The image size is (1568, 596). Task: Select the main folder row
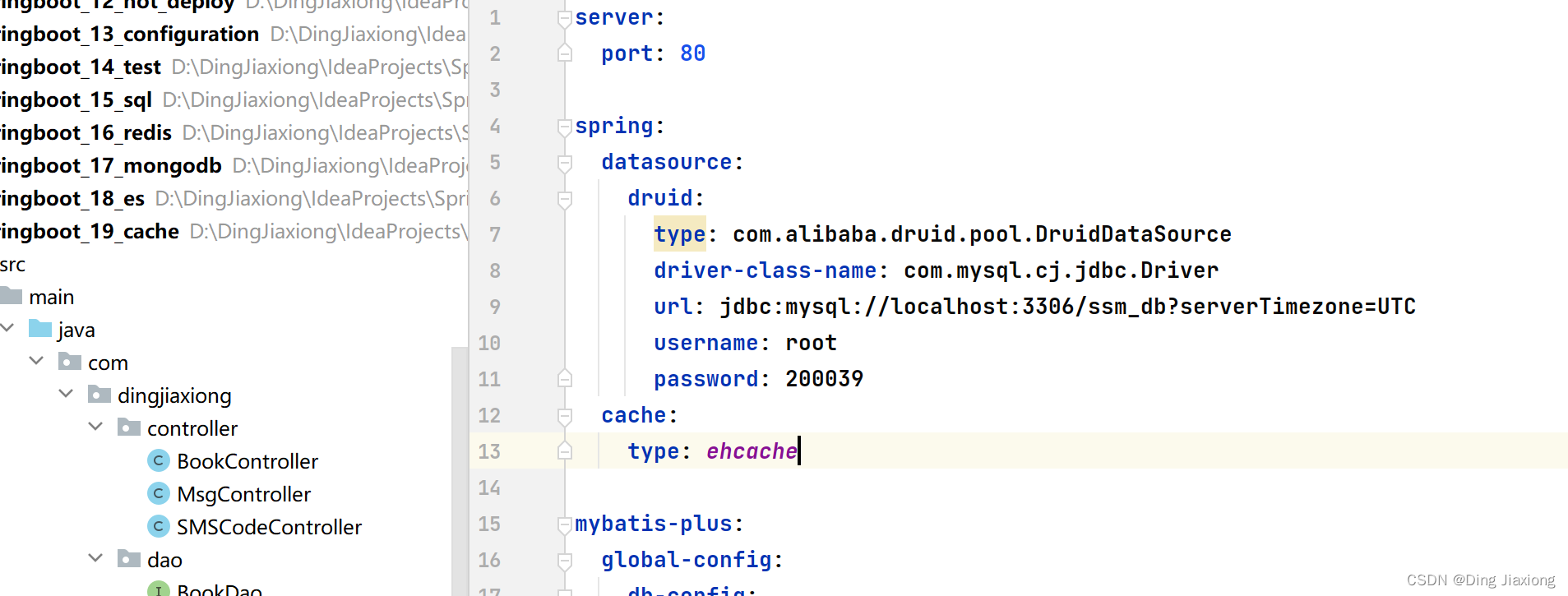pyautogui.click(x=234, y=297)
